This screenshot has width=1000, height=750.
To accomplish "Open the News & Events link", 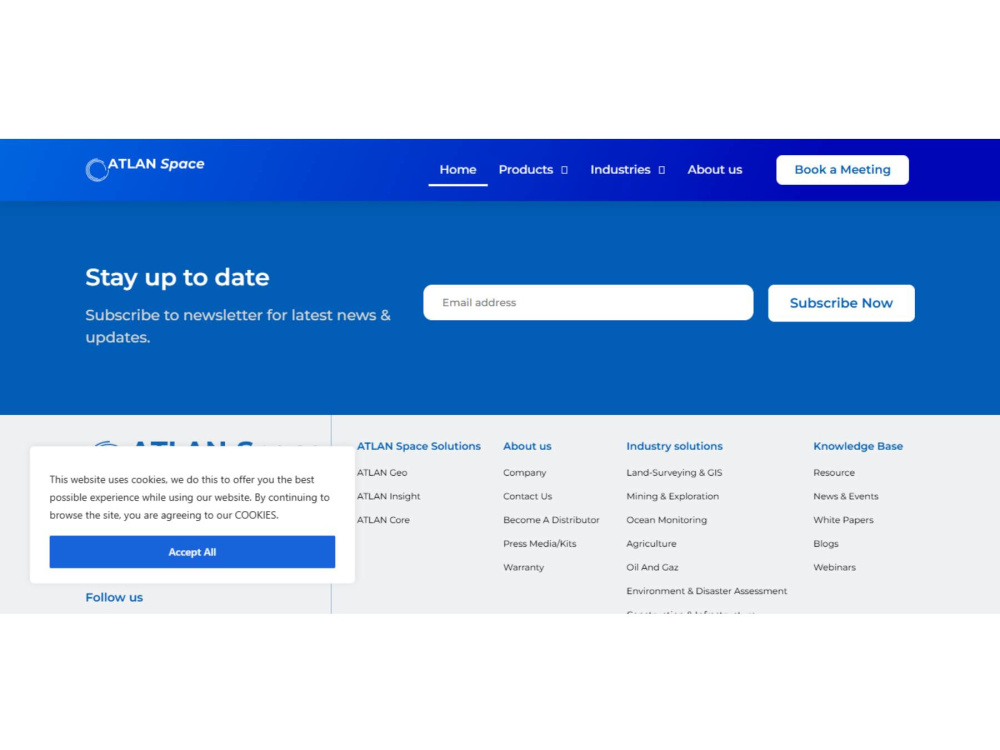I will coord(846,496).
